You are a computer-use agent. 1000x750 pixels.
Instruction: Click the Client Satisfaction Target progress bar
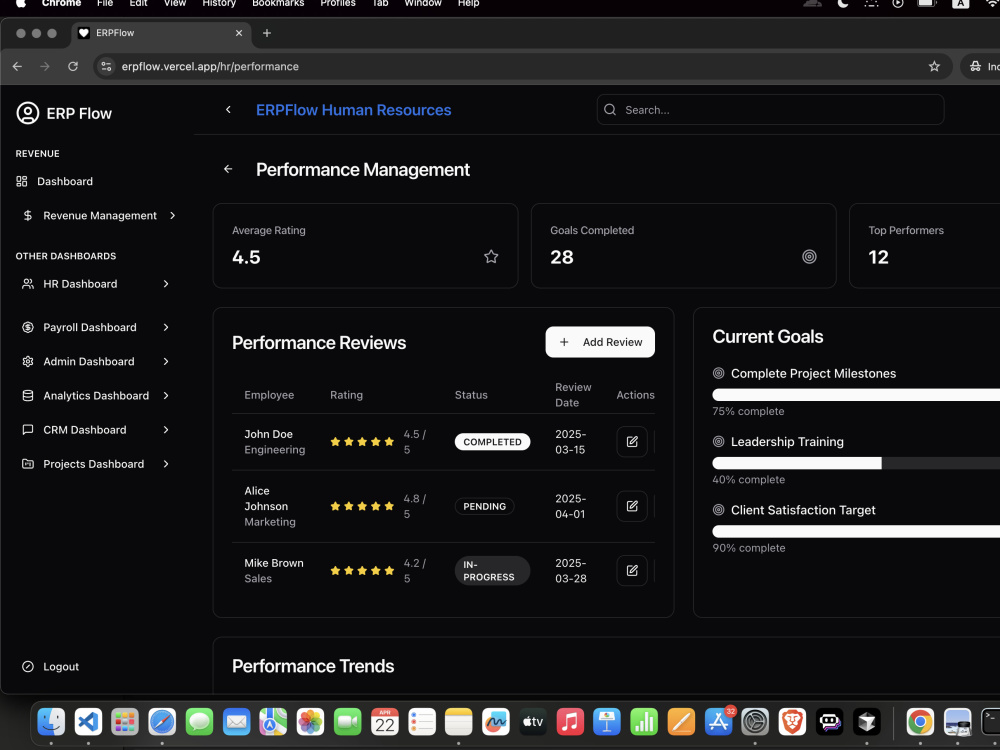click(856, 531)
